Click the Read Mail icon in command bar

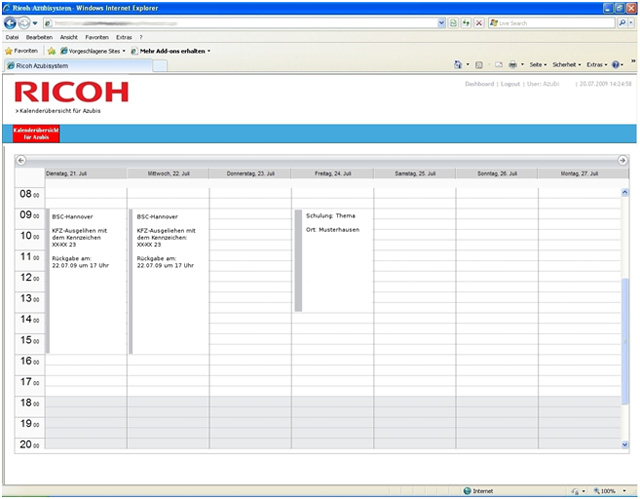(x=499, y=64)
